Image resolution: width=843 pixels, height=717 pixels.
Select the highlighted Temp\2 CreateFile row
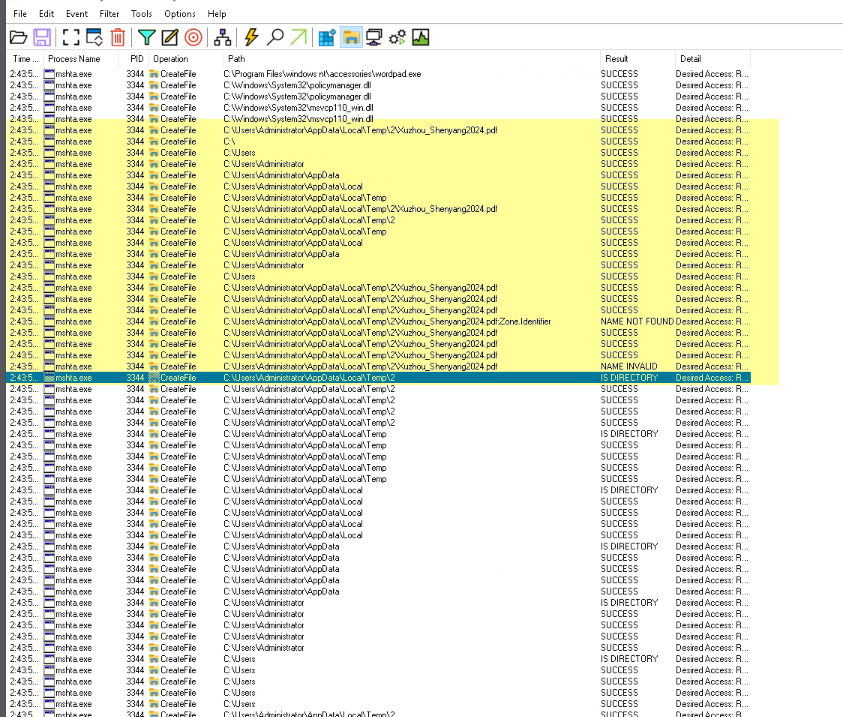tap(300, 377)
